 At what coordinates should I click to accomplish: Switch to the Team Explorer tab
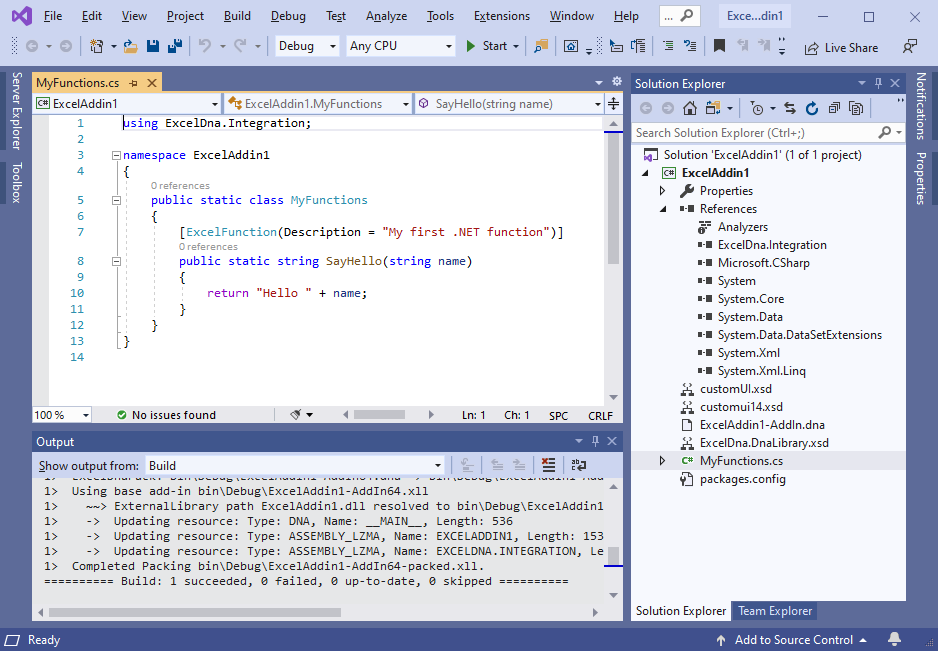775,611
